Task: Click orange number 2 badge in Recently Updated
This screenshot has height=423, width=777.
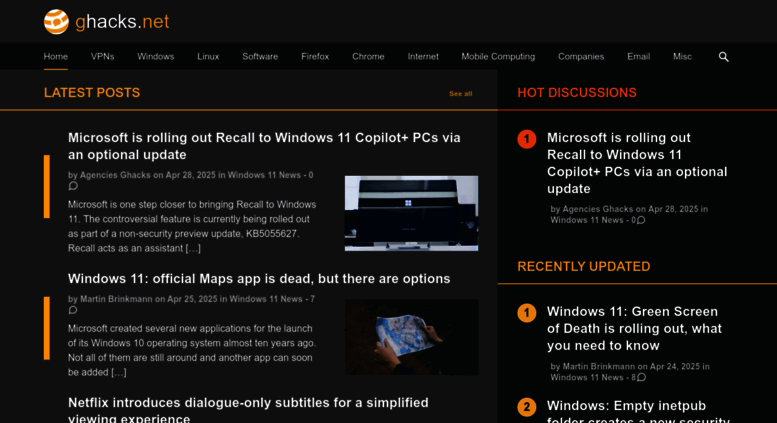Action: 527,407
